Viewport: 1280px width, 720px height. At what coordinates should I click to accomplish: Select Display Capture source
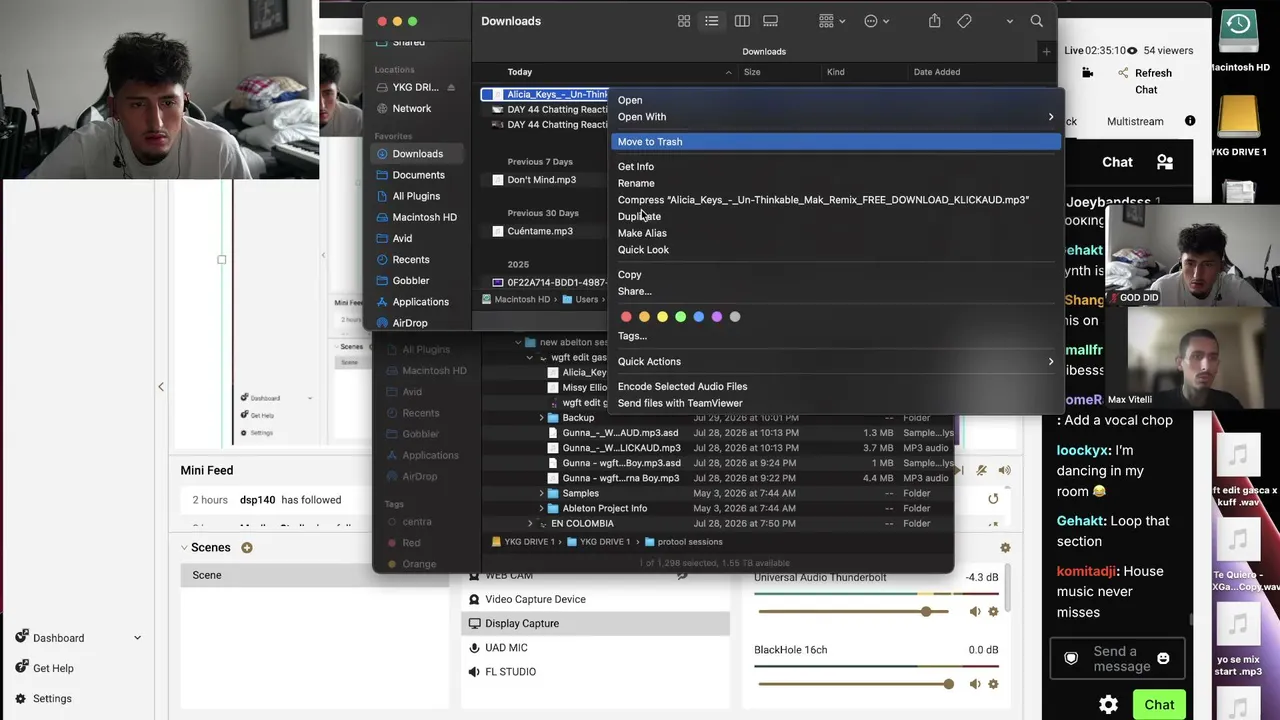[x=595, y=623]
